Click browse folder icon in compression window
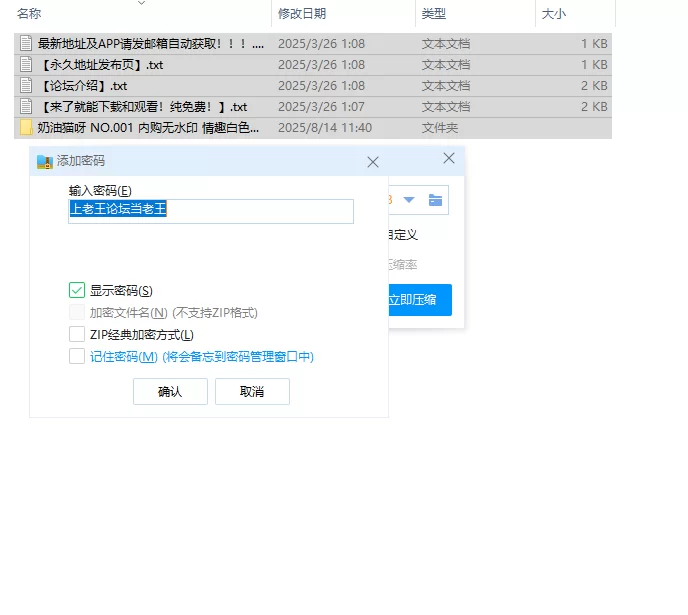The width and height of the screenshot is (688, 615). pyautogui.click(x=435, y=200)
